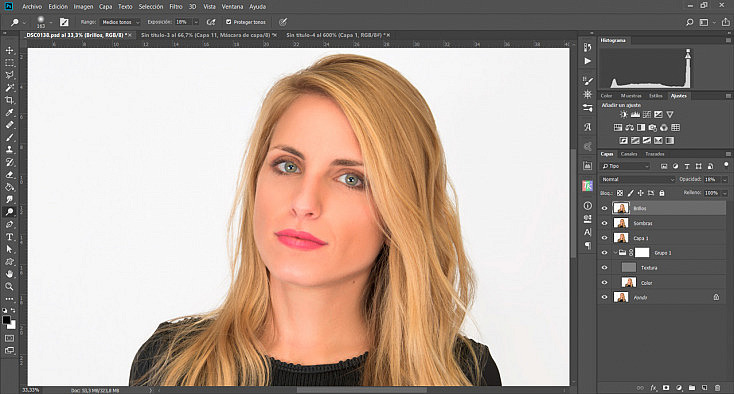Select the Rectangular Marquee tool
The image size is (734, 394).
tap(9, 63)
